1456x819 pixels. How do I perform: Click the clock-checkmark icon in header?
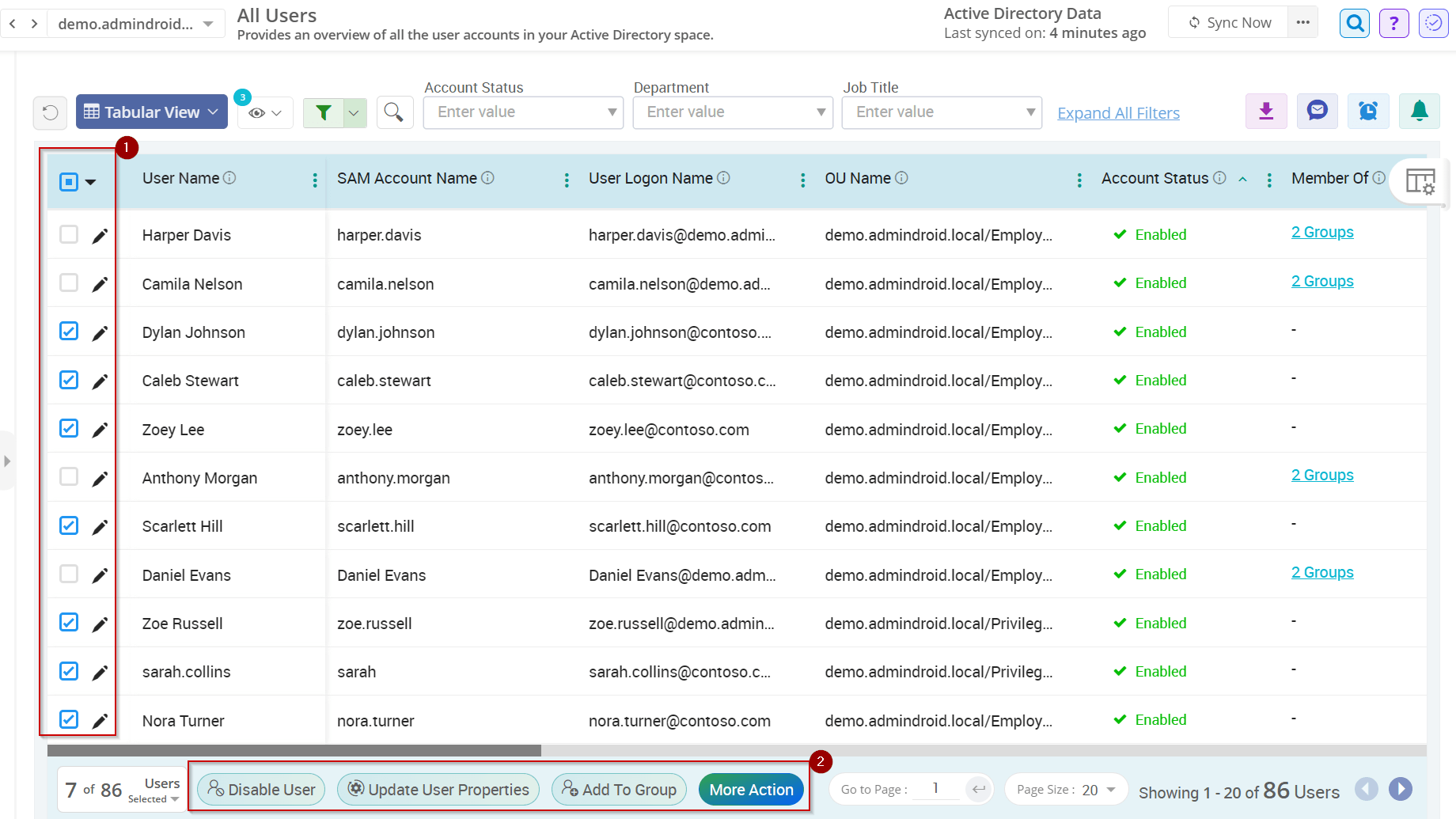pyautogui.click(x=1433, y=23)
